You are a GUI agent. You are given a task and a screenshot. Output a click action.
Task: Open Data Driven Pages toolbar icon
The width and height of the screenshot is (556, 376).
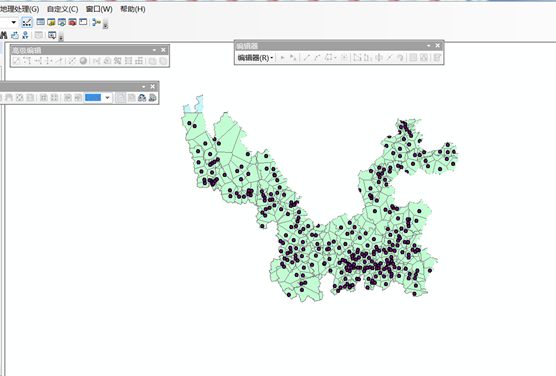152,98
